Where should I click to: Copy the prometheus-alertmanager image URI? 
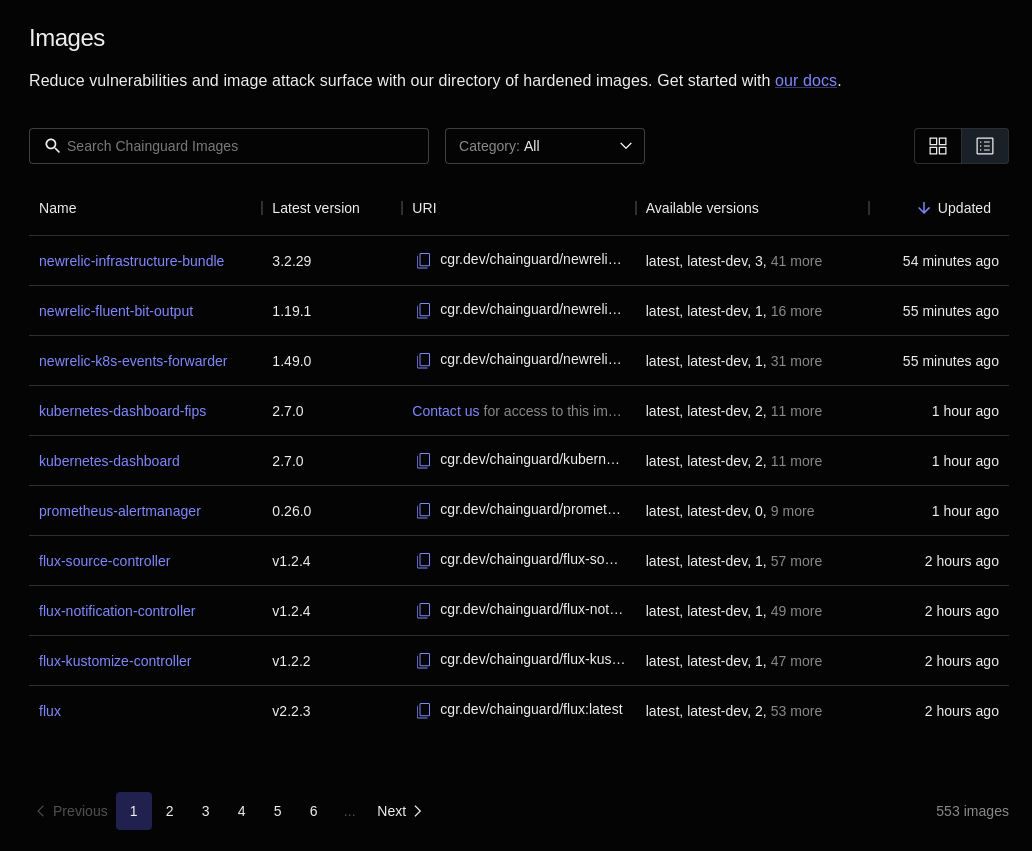pyautogui.click(x=423, y=510)
